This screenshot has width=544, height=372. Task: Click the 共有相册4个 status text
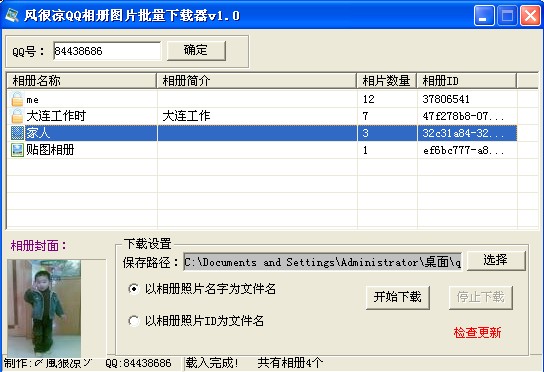click(290, 363)
